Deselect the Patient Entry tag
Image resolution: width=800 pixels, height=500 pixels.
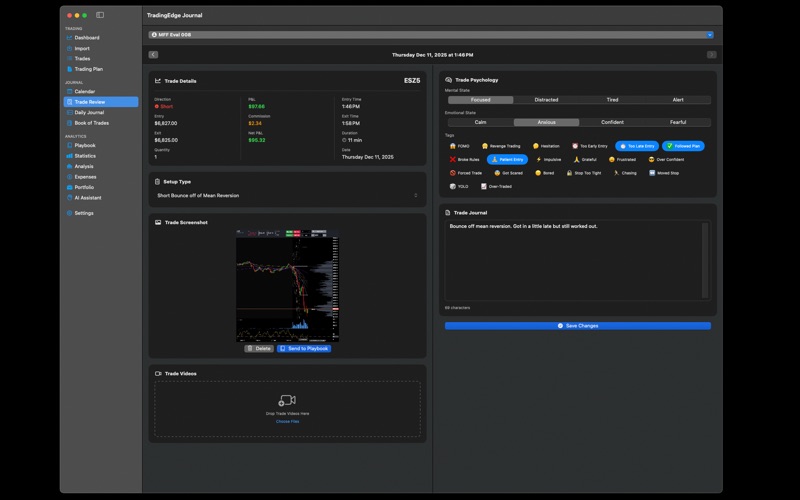point(507,160)
